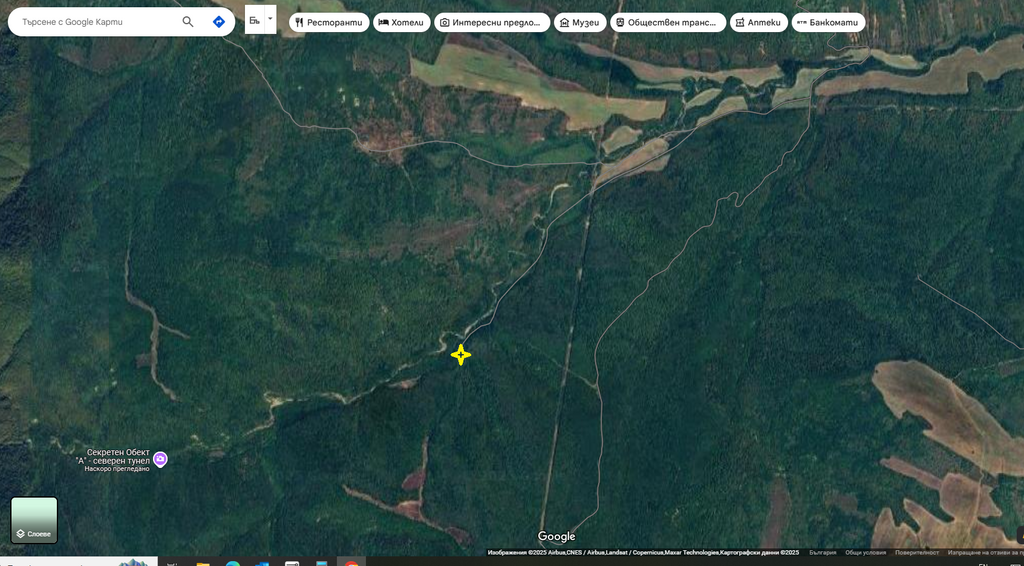Screen dimensions: 1024x566
Task: Open the Интересни предложения chip
Action: click(491, 22)
